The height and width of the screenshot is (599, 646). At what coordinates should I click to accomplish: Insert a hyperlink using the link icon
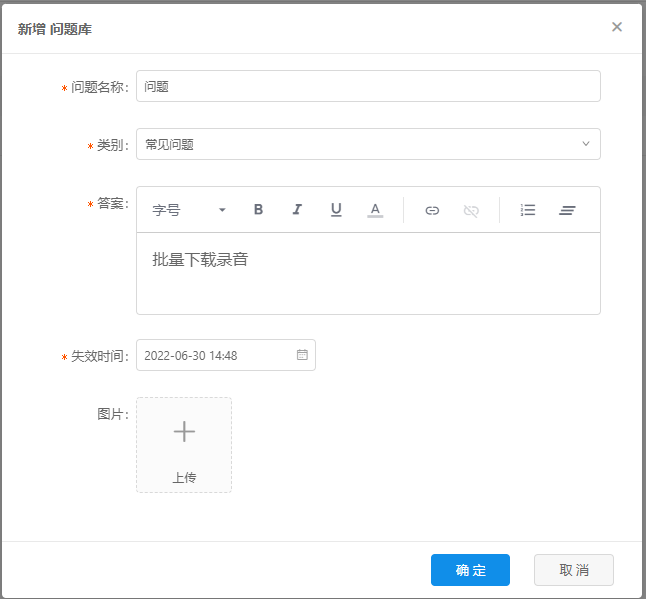click(x=432, y=210)
